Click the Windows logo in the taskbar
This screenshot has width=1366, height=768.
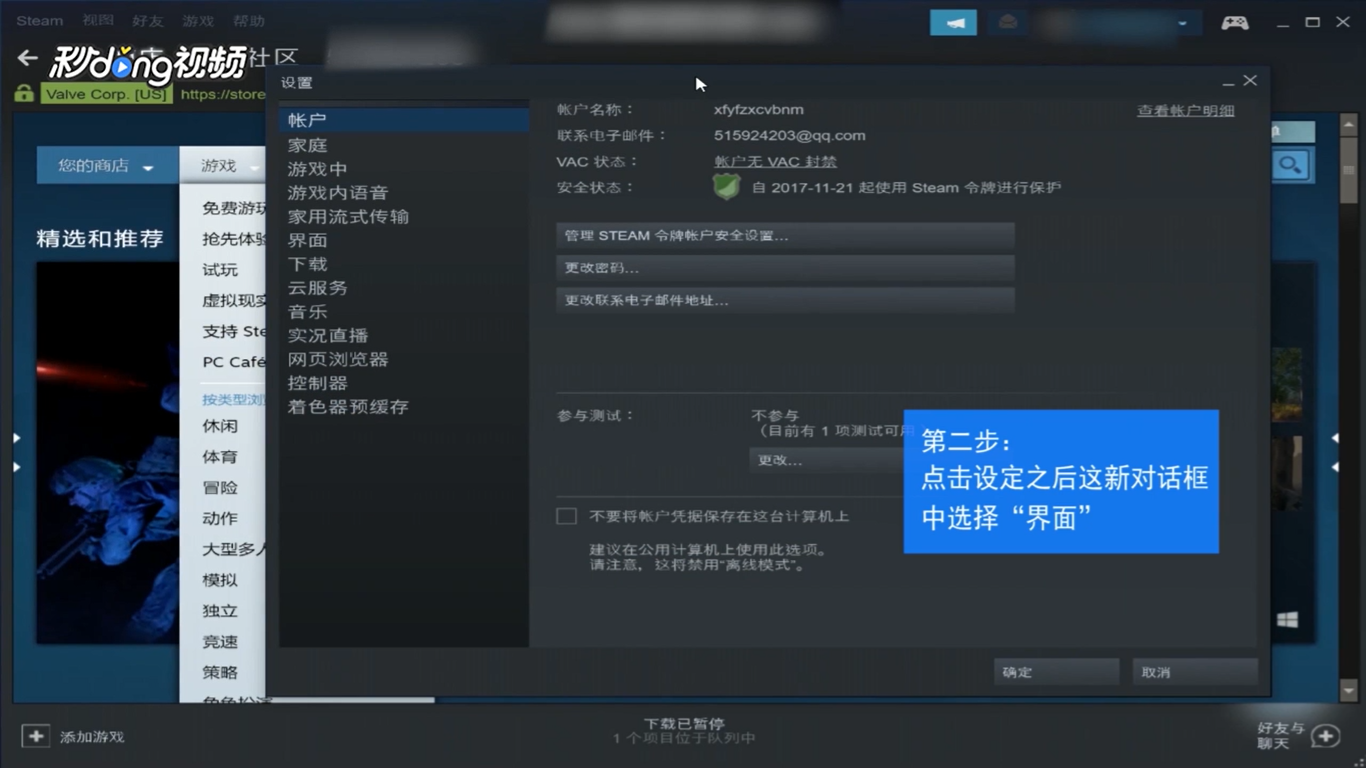pyautogui.click(x=1288, y=619)
